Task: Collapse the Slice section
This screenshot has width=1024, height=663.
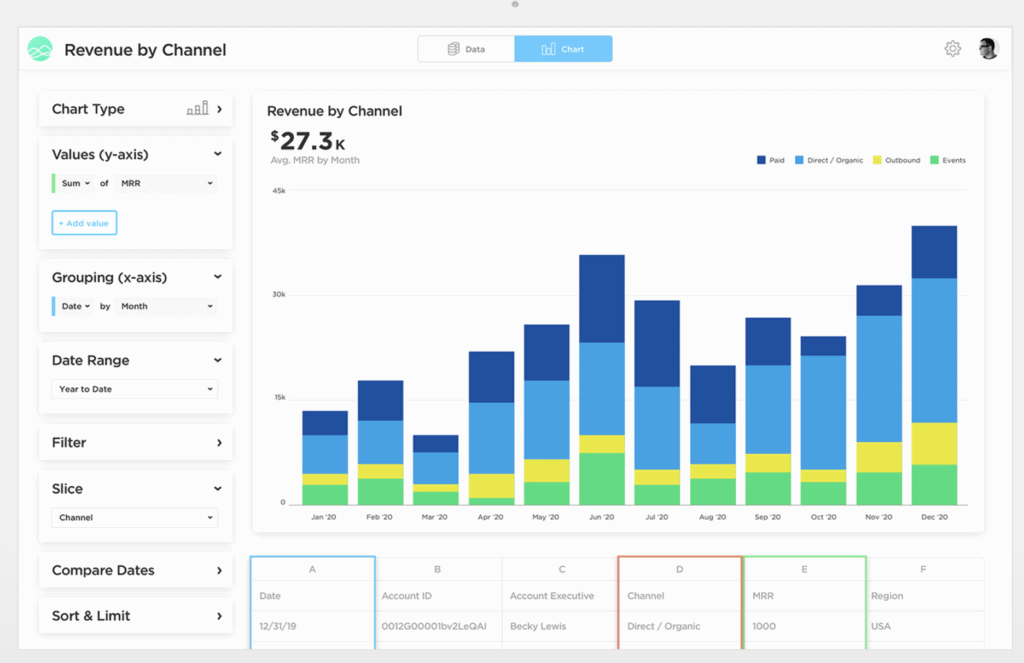Action: (217, 489)
